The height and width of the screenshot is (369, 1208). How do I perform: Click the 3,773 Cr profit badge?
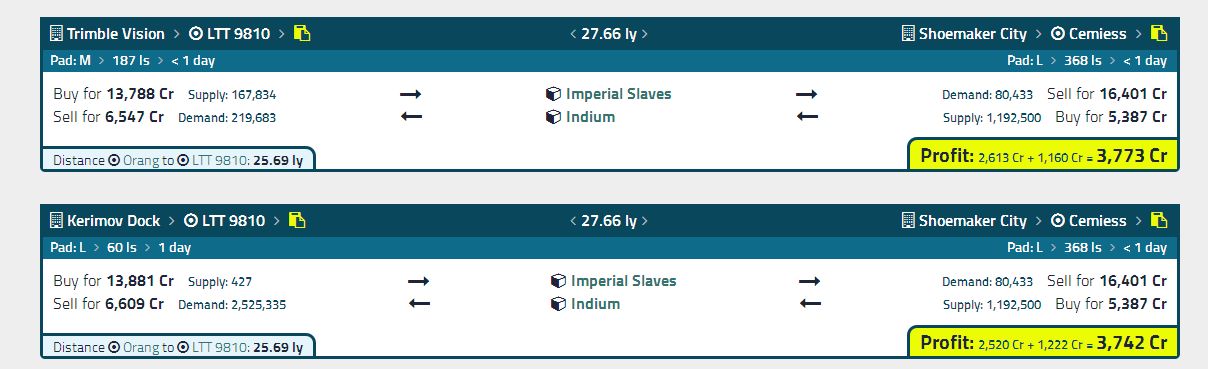point(1043,156)
